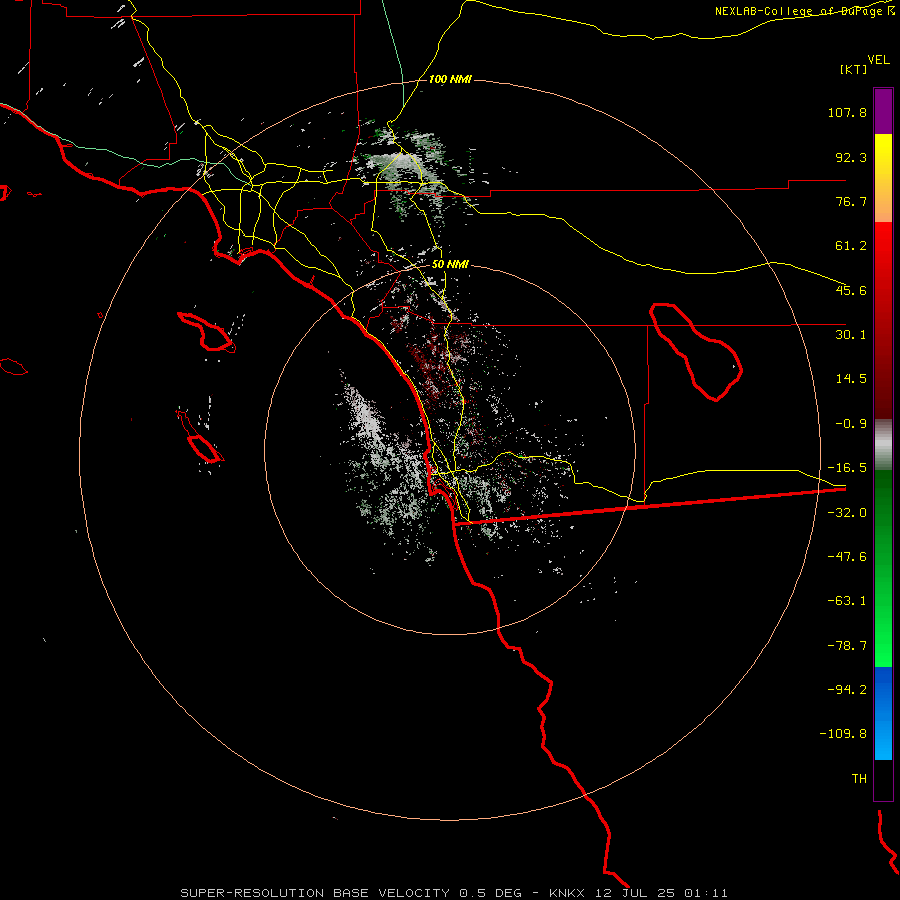The image size is (900, 900).
Task: Select the 45.6 legend value
Action: (851, 290)
